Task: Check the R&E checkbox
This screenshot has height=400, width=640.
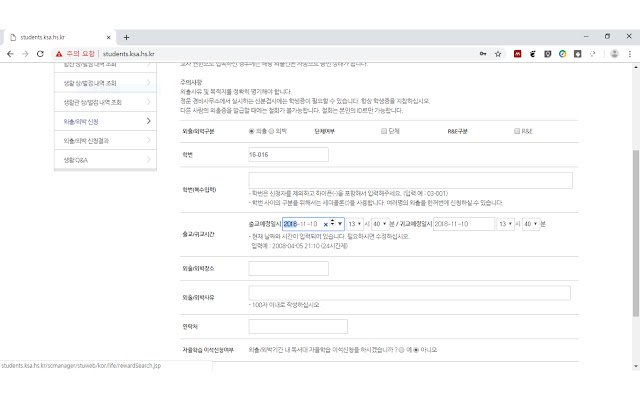Action: tap(517, 131)
